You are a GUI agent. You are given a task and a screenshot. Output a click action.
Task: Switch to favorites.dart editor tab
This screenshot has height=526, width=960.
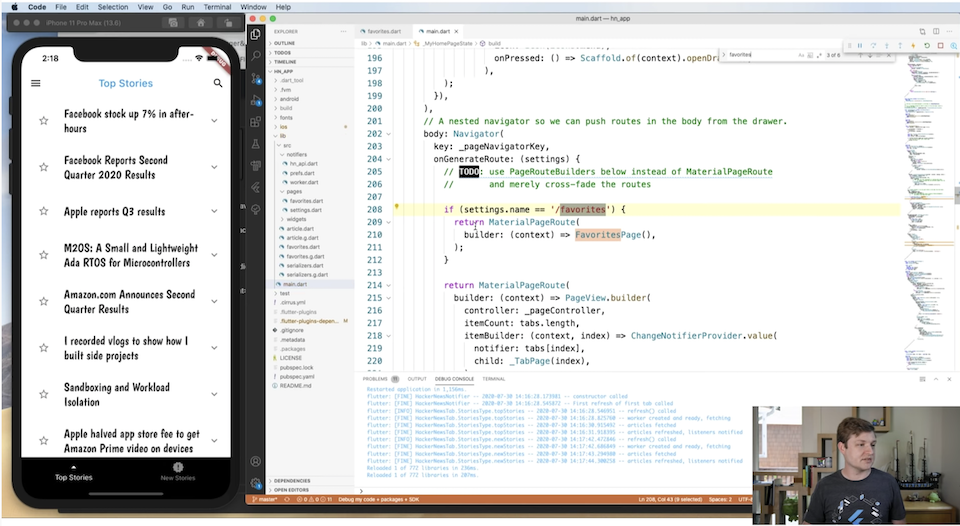click(383, 31)
